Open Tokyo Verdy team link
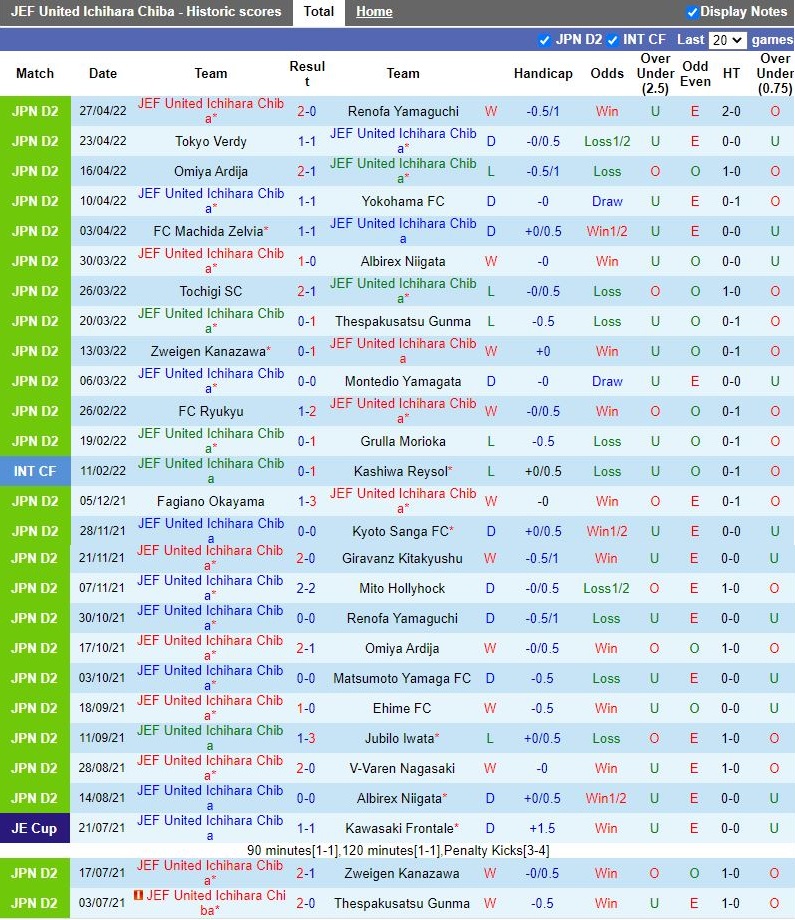795x920 pixels. click(211, 141)
